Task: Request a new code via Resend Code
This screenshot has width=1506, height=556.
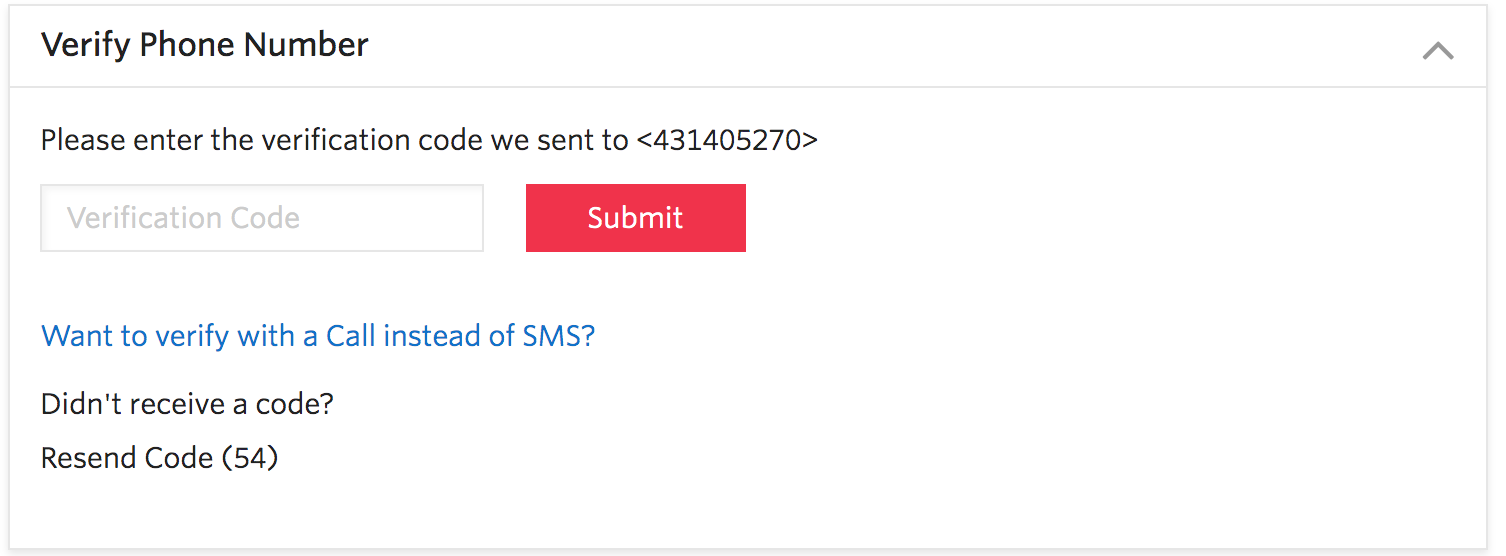Action: (x=159, y=458)
